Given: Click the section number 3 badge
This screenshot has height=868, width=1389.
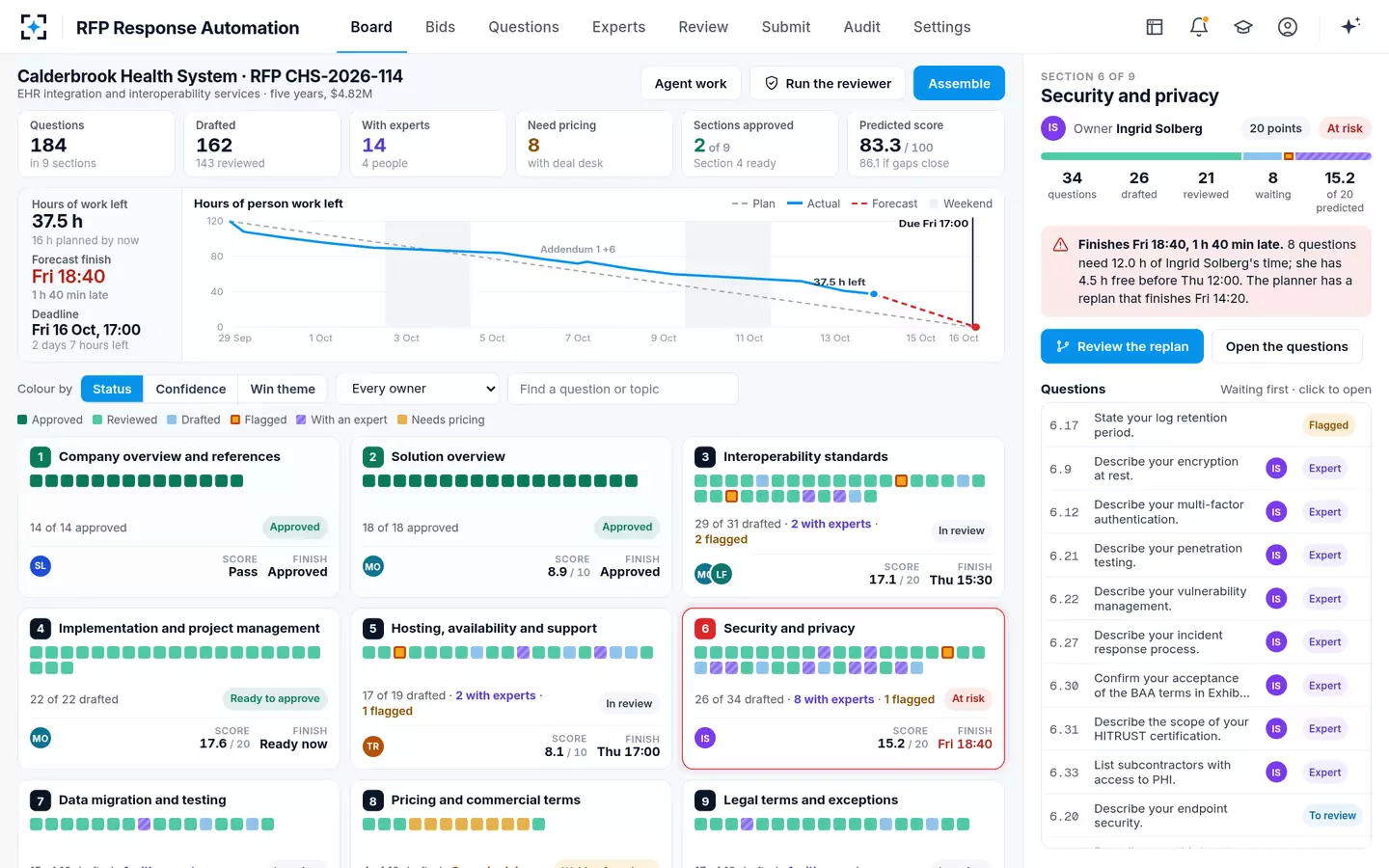Looking at the screenshot, I should 705,457.
